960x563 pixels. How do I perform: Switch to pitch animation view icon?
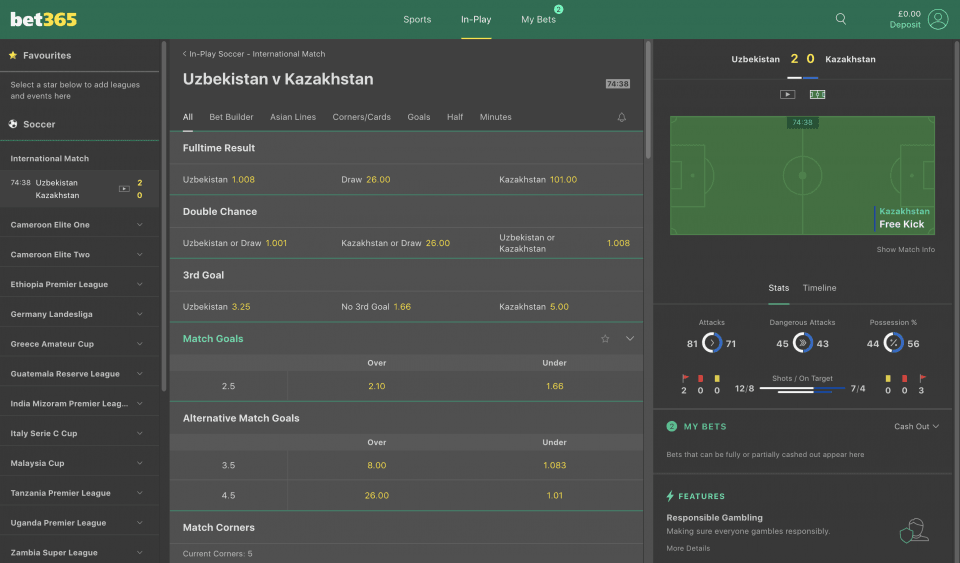[x=817, y=94]
